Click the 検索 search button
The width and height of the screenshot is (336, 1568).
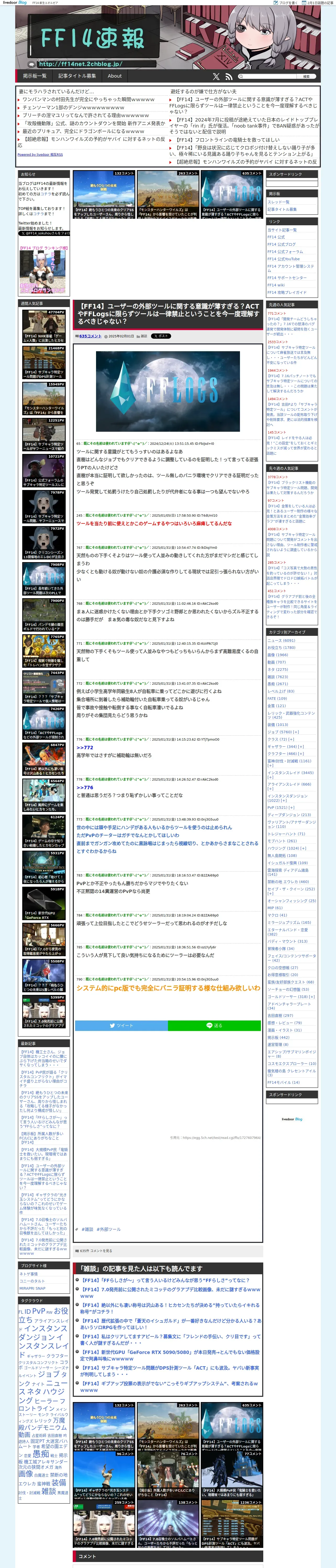pyautogui.click(x=306, y=77)
